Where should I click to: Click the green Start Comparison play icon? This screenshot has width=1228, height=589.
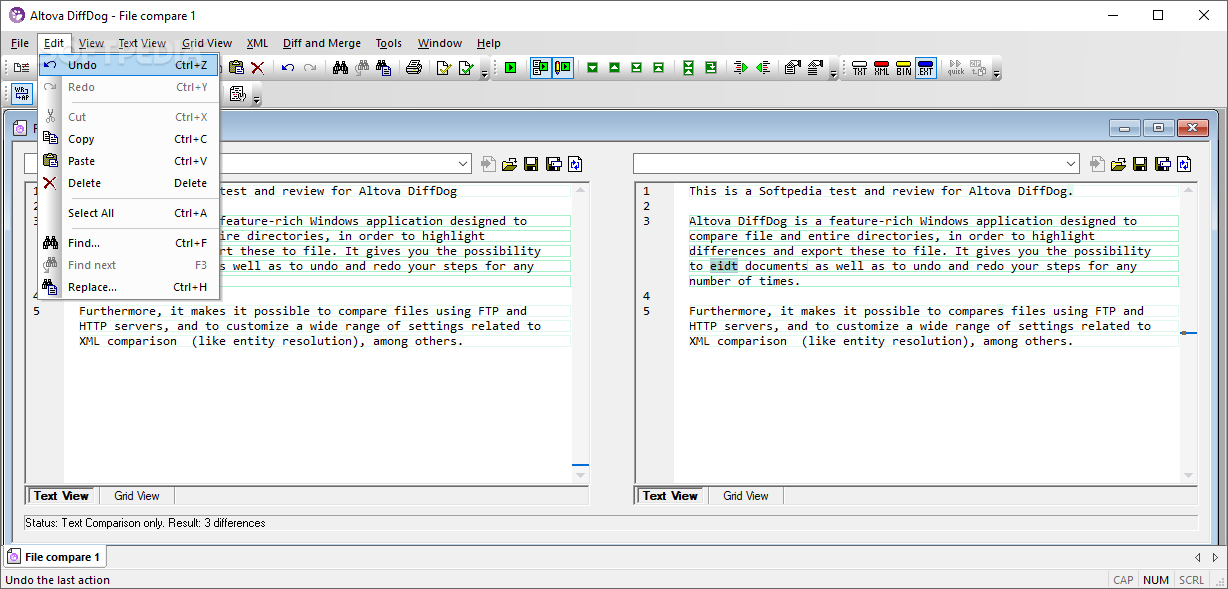pos(510,67)
